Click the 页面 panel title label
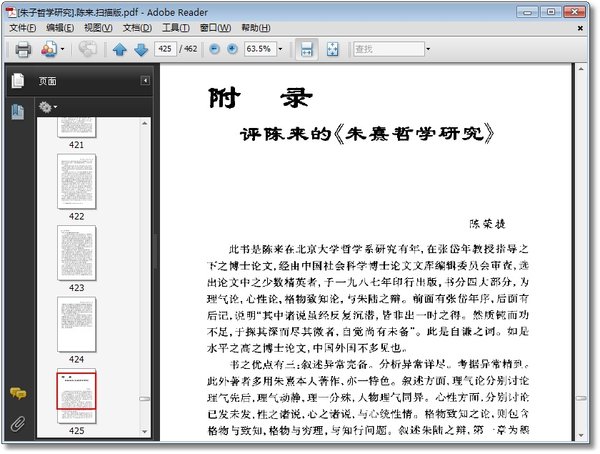 (47, 81)
